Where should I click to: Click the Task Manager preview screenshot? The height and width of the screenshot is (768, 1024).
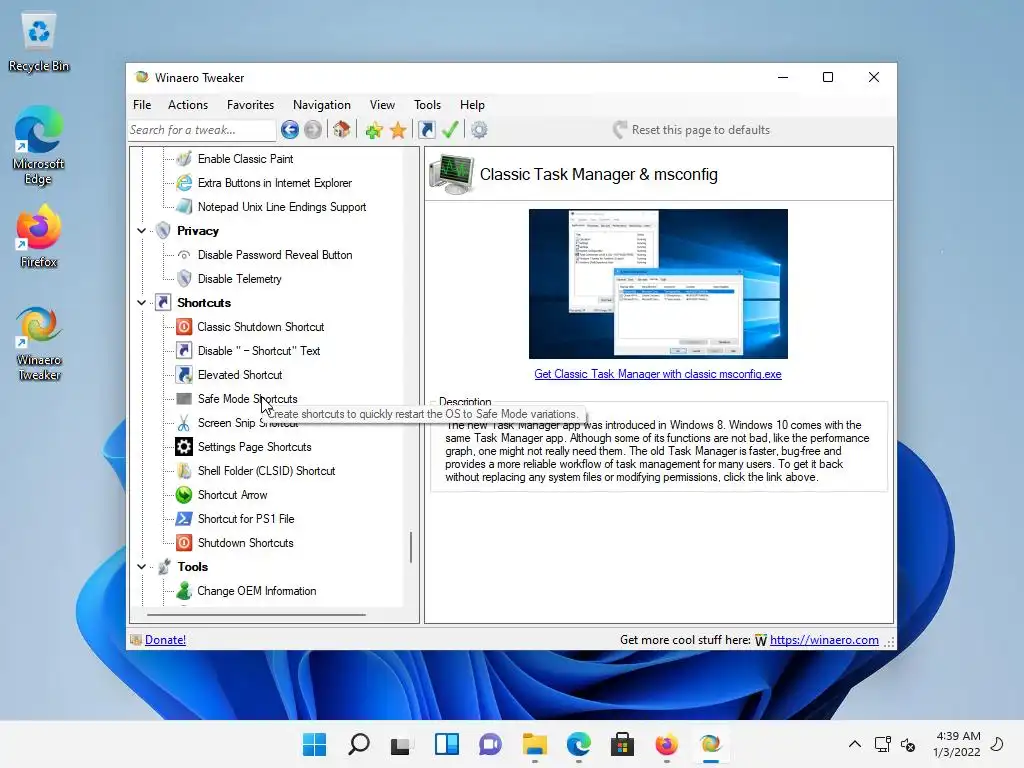(x=658, y=283)
